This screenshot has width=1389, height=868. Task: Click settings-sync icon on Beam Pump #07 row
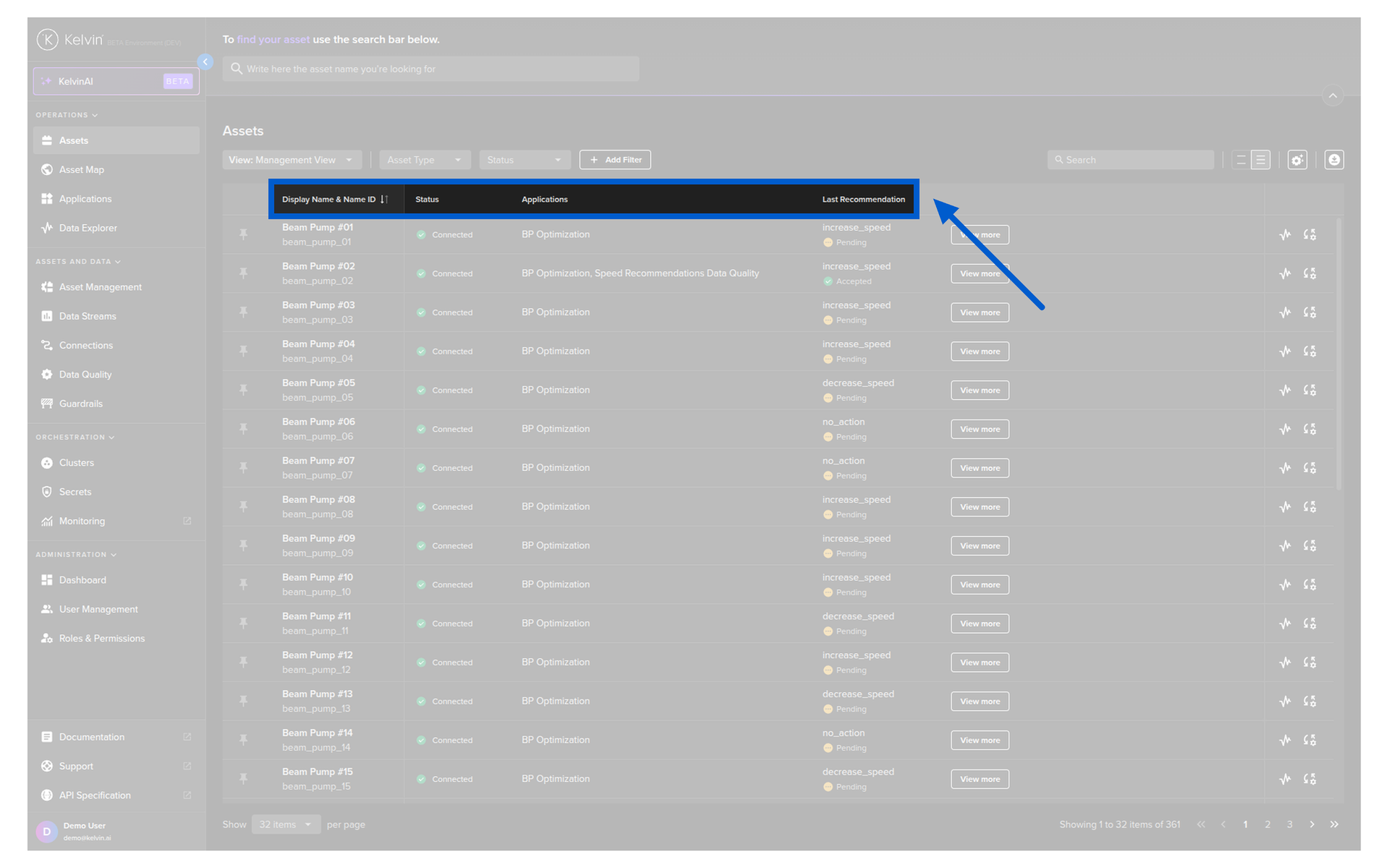pos(1309,468)
